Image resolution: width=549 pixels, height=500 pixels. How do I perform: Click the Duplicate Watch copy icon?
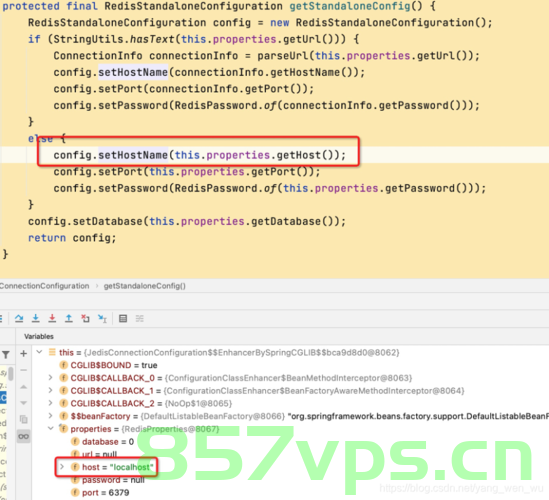click(x=23, y=419)
